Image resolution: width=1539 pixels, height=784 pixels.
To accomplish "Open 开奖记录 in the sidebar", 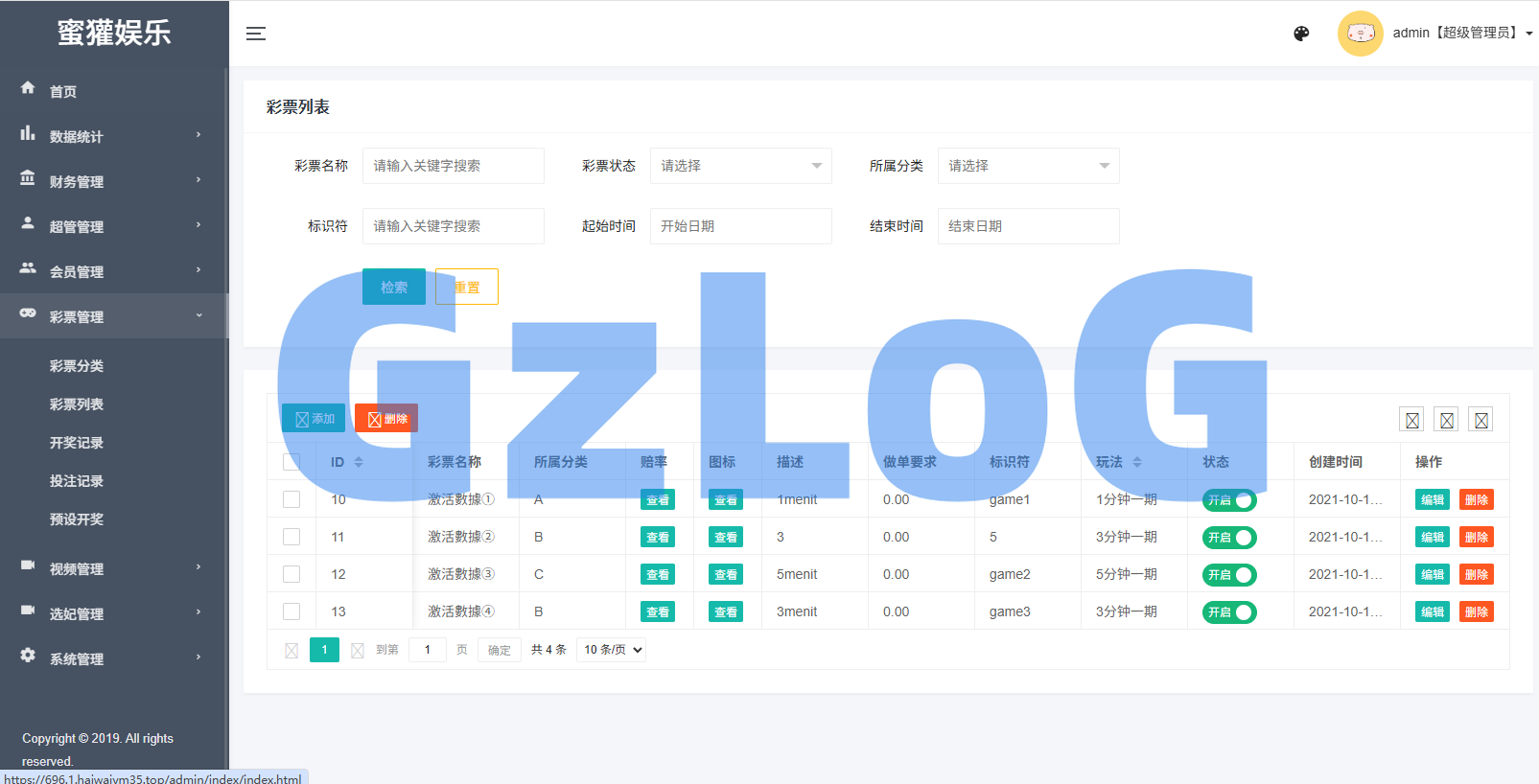I will pos(77,443).
